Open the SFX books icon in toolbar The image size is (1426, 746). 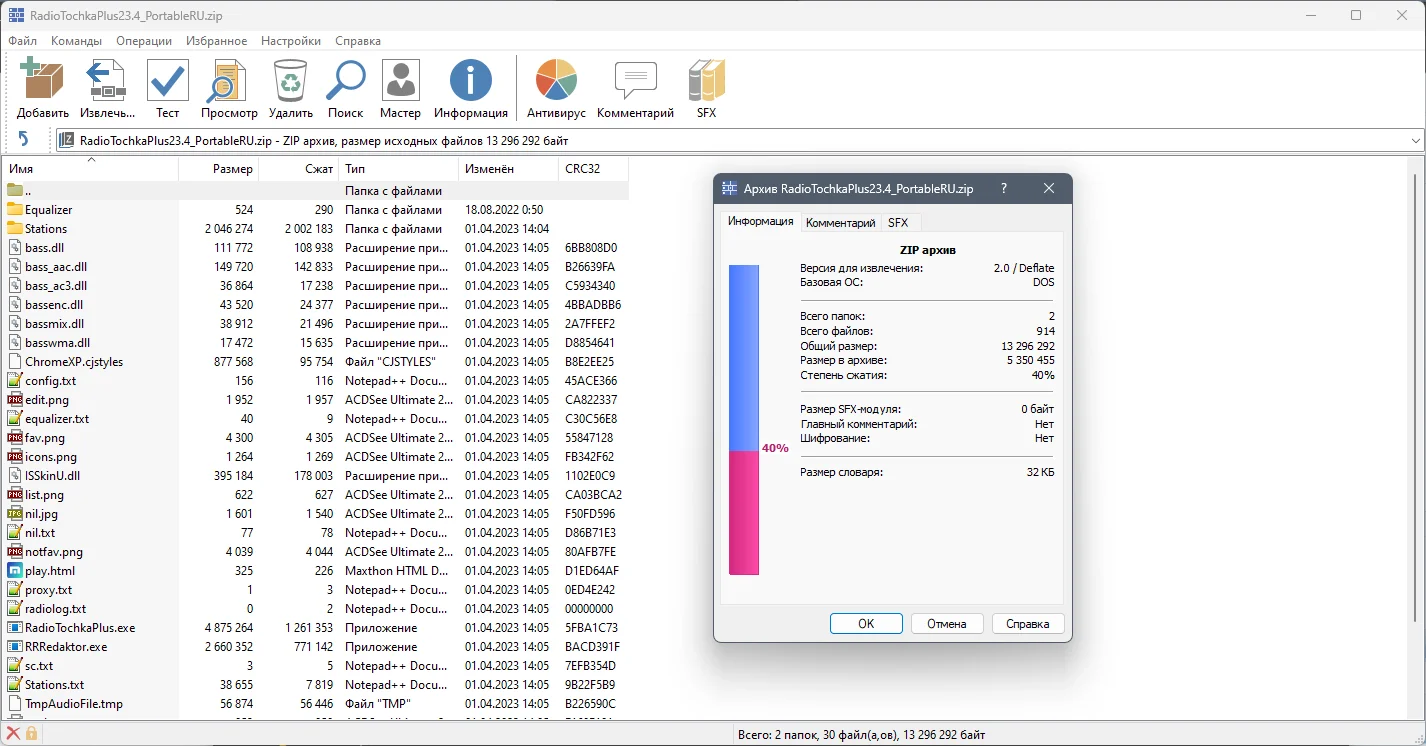706,82
